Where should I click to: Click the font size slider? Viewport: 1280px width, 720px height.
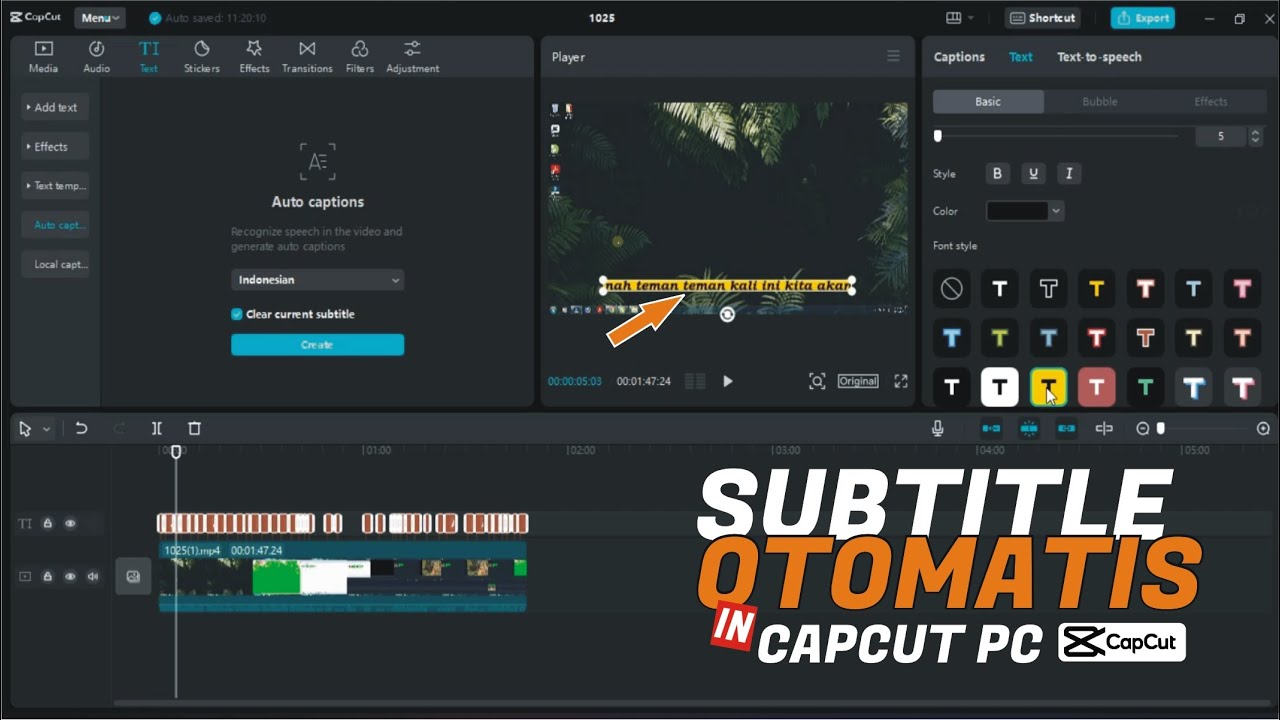(x=1056, y=136)
